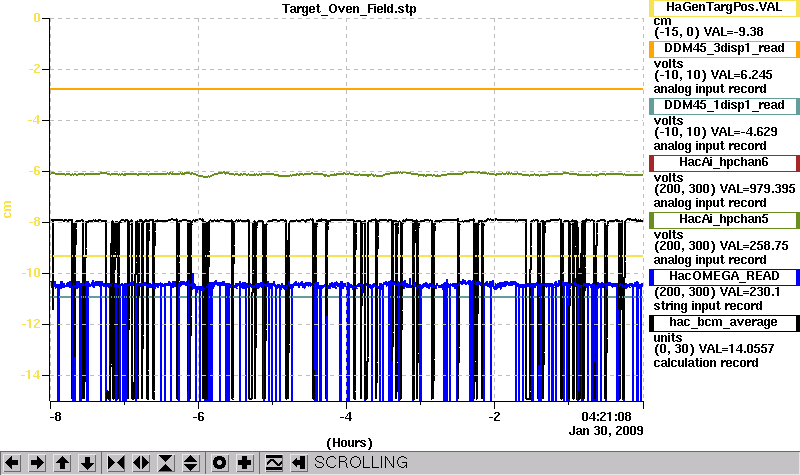Image resolution: width=800 pixels, height=475 pixels.
Task: Click the horizontal zoom-out diamond icon
Action: pos(141,463)
